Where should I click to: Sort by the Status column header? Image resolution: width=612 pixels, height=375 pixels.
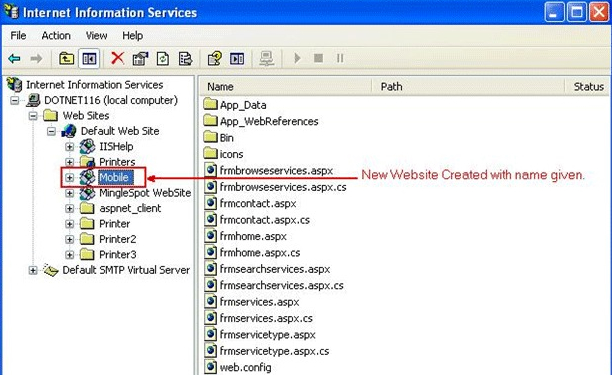[x=588, y=87]
